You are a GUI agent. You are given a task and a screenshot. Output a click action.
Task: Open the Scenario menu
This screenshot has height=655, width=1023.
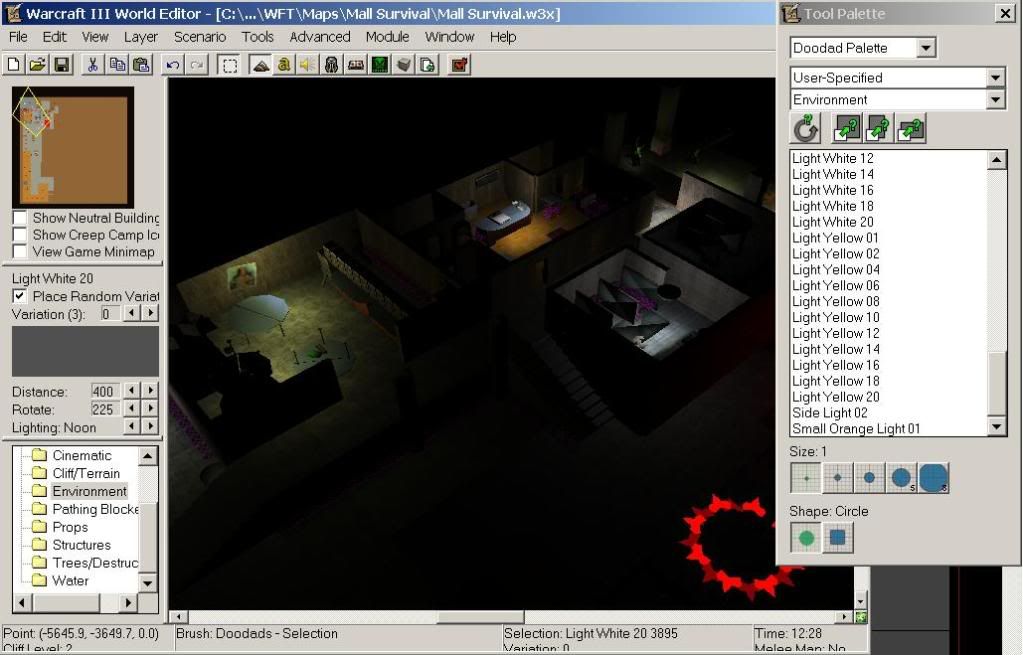(x=200, y=37)
